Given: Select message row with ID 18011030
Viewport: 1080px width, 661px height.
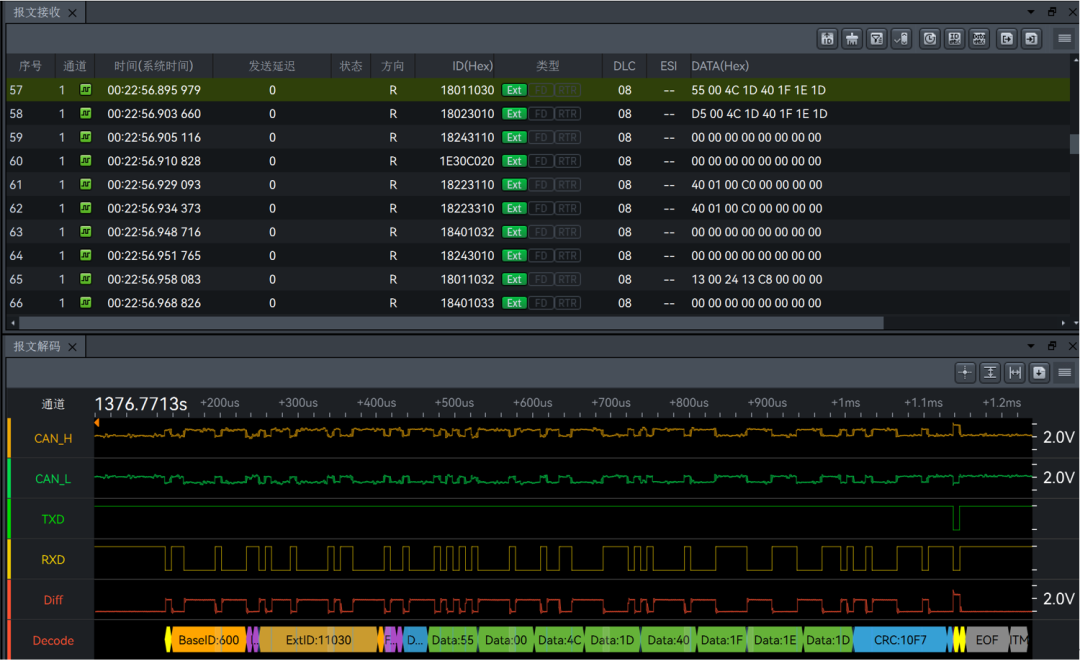Looking at the screenshot, I should 539,90.
